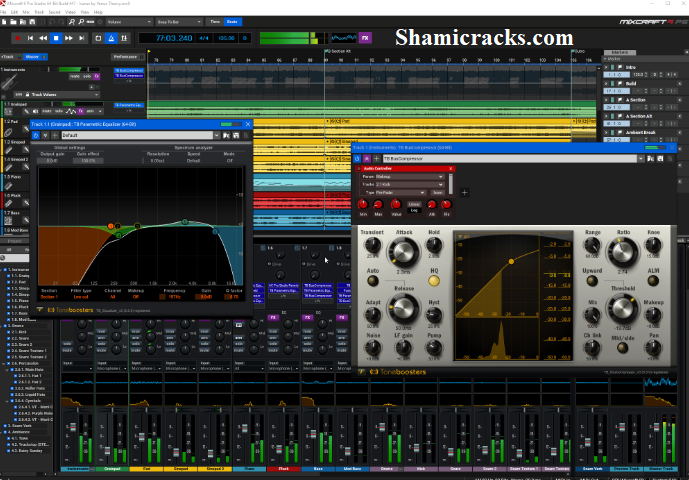
Task: Open fx on the Instruments track
Action: [97, 76]
